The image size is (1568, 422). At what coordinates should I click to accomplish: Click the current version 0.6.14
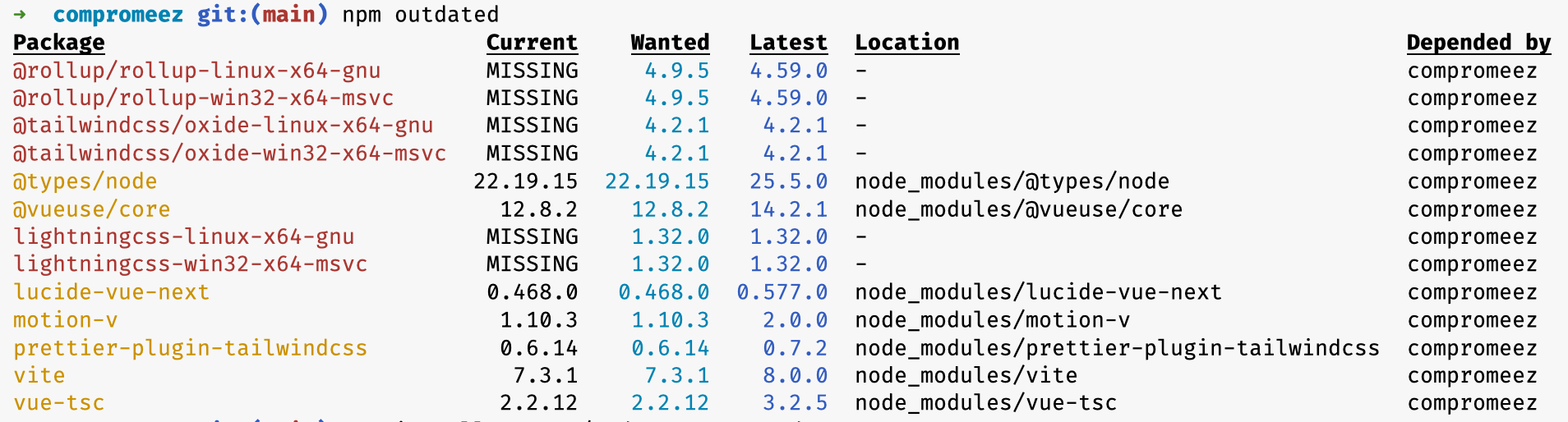pyautogui.click(x=538, y=348)
